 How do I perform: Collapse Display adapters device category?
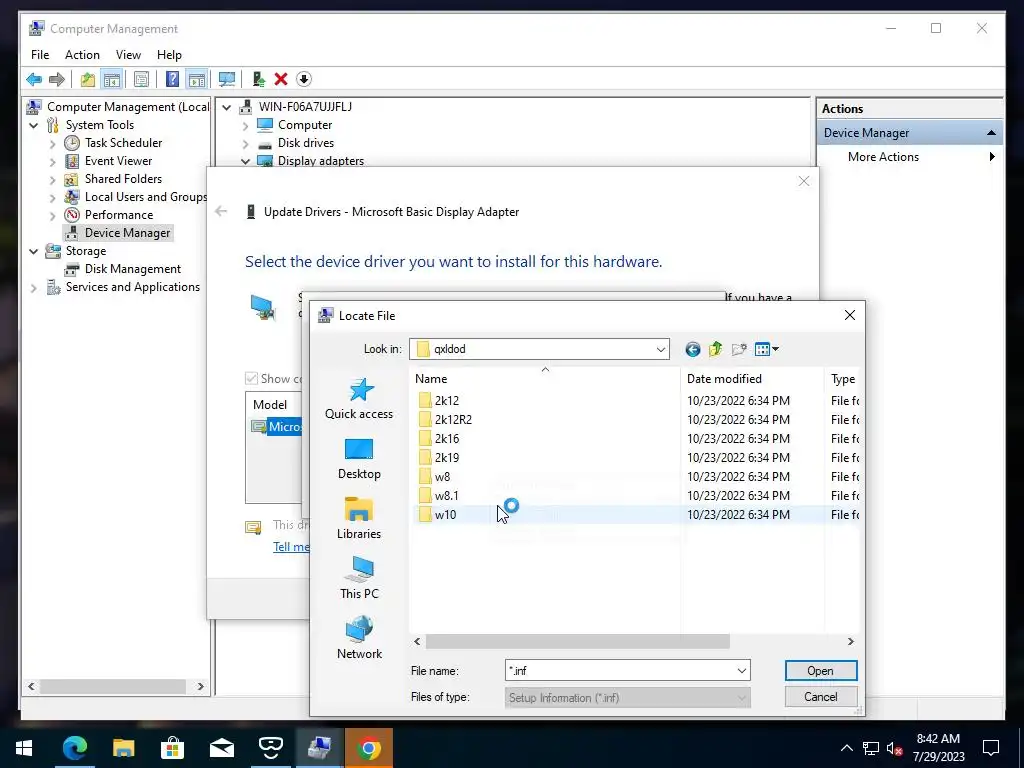tap(246, 161)
